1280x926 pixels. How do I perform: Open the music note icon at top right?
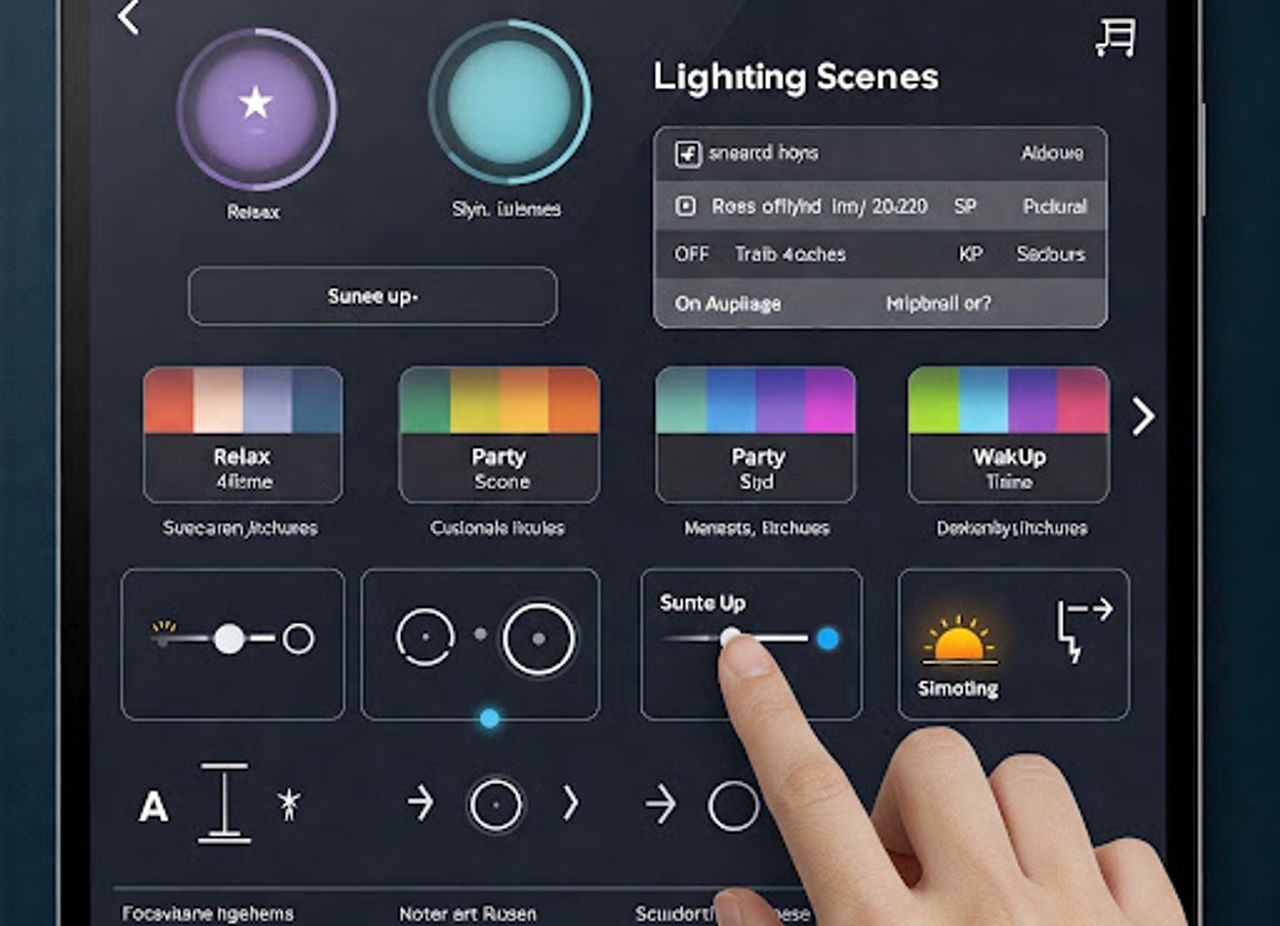click(1116, 38)
